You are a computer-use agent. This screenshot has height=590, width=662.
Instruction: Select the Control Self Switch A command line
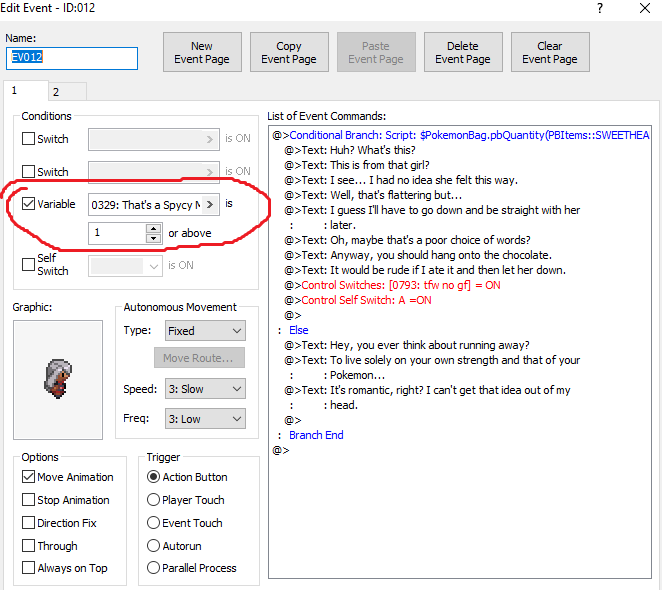coord(366,300)
